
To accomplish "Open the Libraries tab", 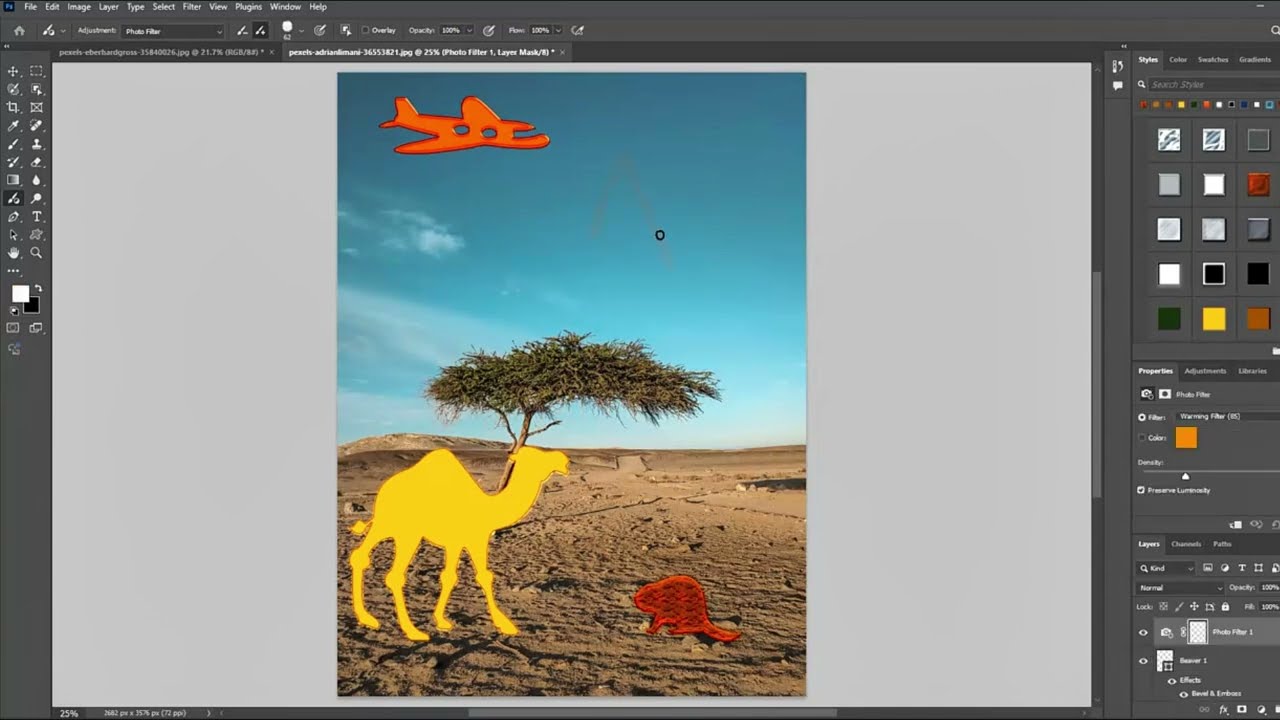I will click(1252, 371).
